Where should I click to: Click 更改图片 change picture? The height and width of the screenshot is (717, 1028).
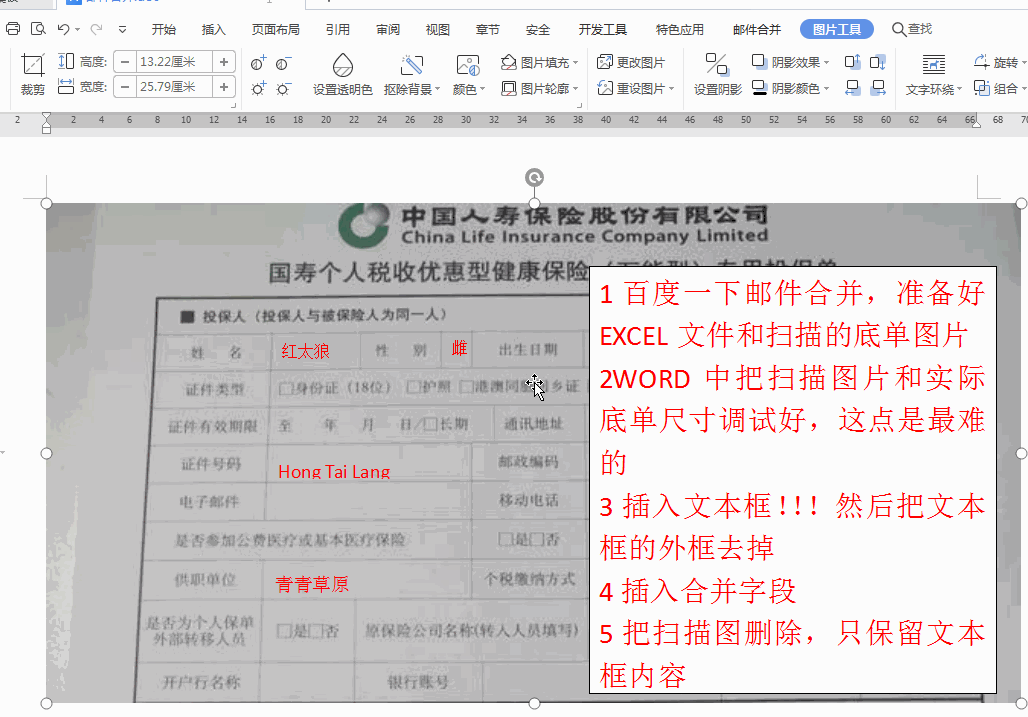coord(631,62)
